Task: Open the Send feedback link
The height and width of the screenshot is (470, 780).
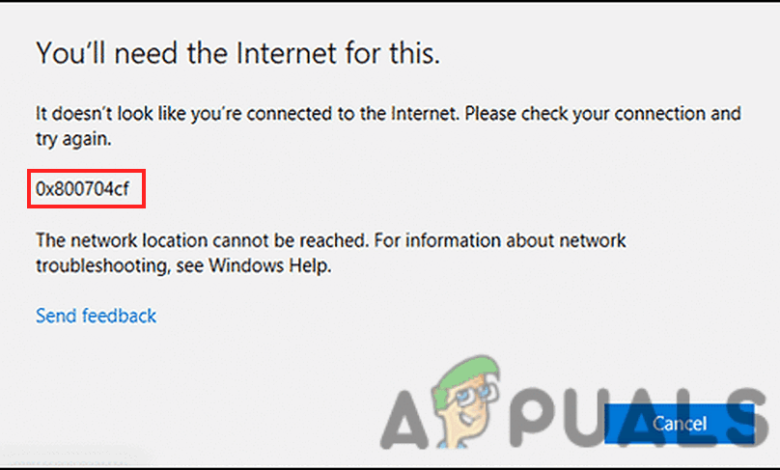Action: point(96,316)
